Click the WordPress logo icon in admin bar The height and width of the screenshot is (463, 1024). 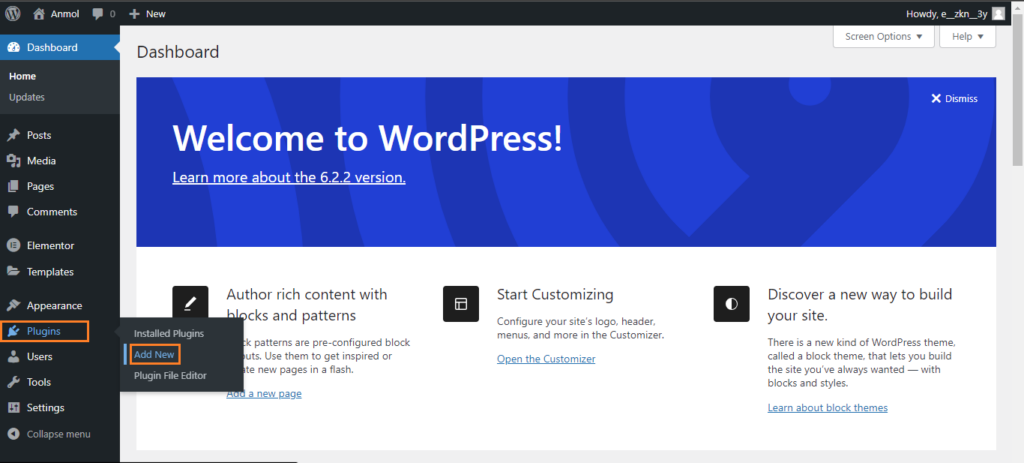pos(13,14)
